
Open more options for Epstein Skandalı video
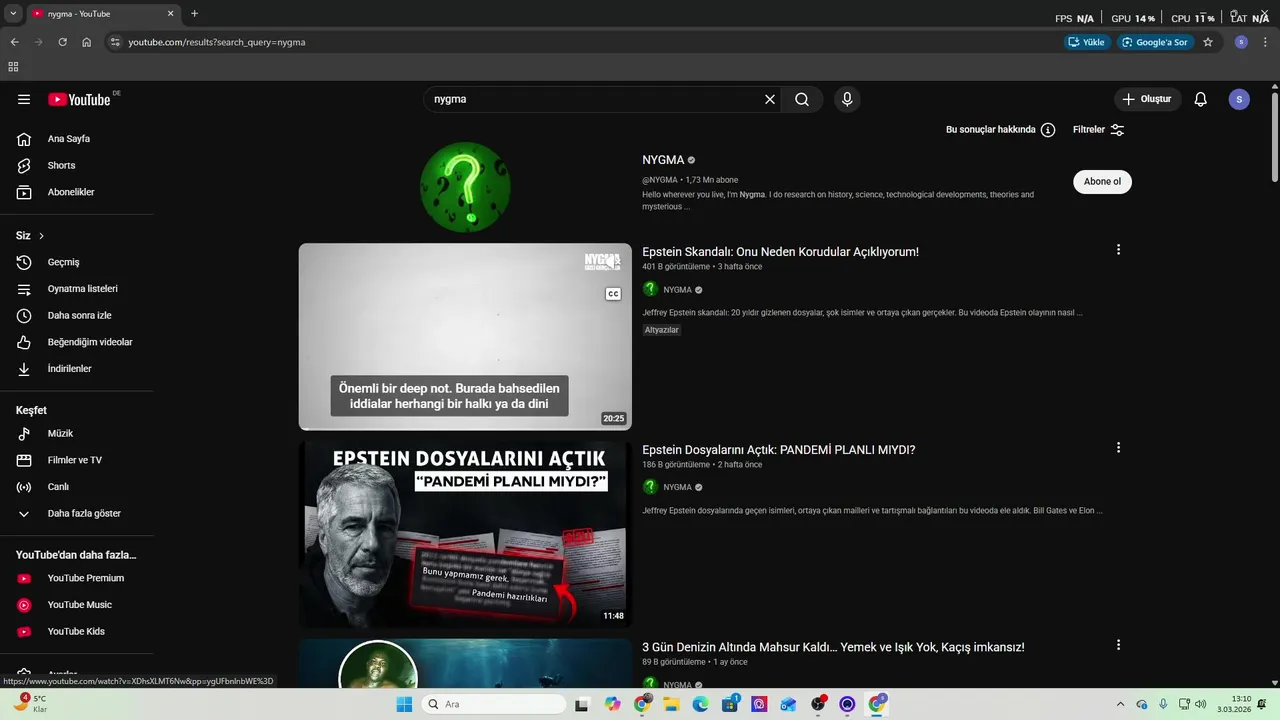coord(1118,250)
